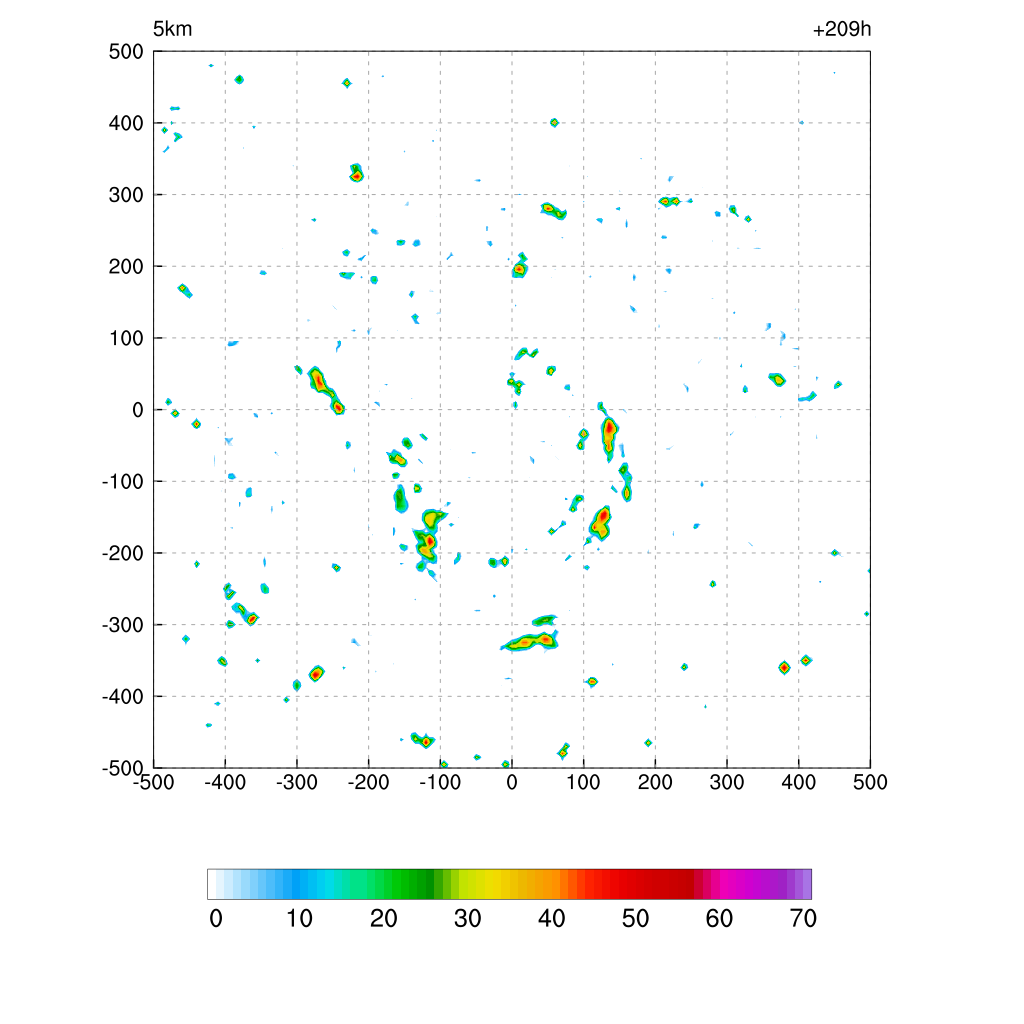Click the cell near x=-215, y=330
The width and height of the screenshot is (1024, 1024).
click(x=356, y=173)
